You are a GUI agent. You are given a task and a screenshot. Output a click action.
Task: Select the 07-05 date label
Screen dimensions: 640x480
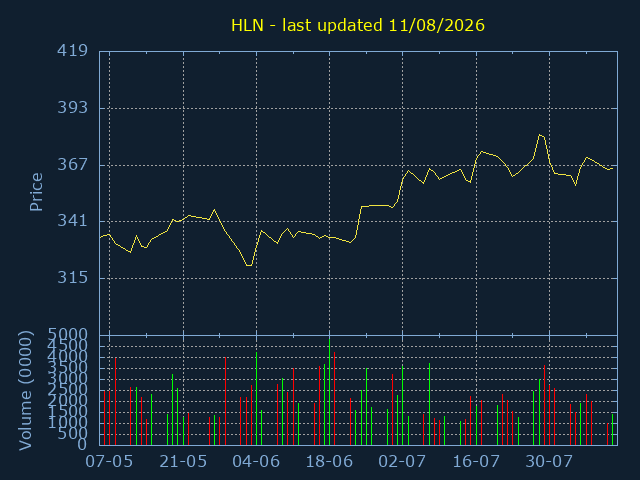tap(109, 462)
